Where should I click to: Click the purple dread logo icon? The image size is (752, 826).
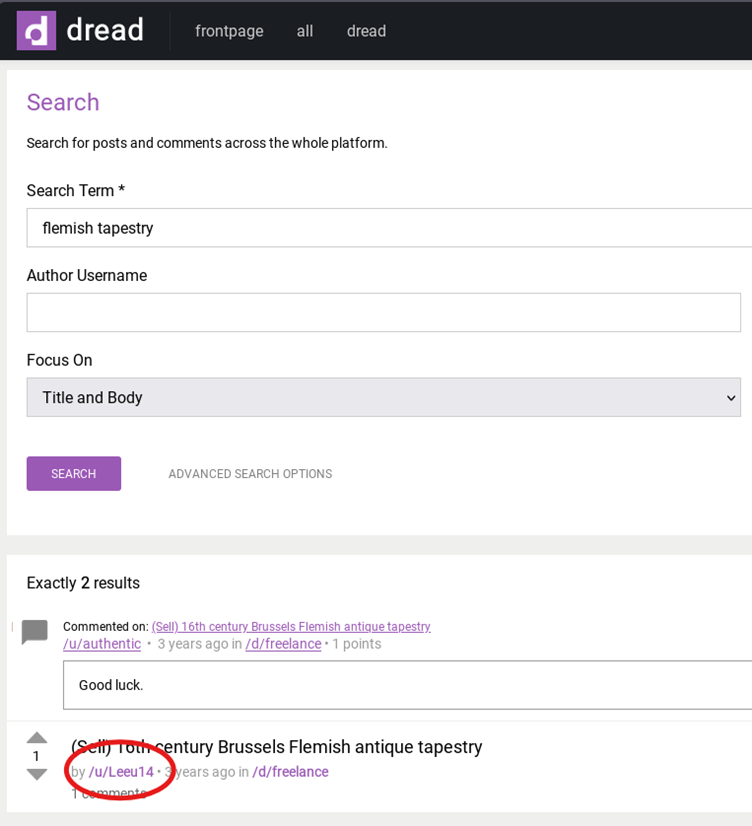36,31
